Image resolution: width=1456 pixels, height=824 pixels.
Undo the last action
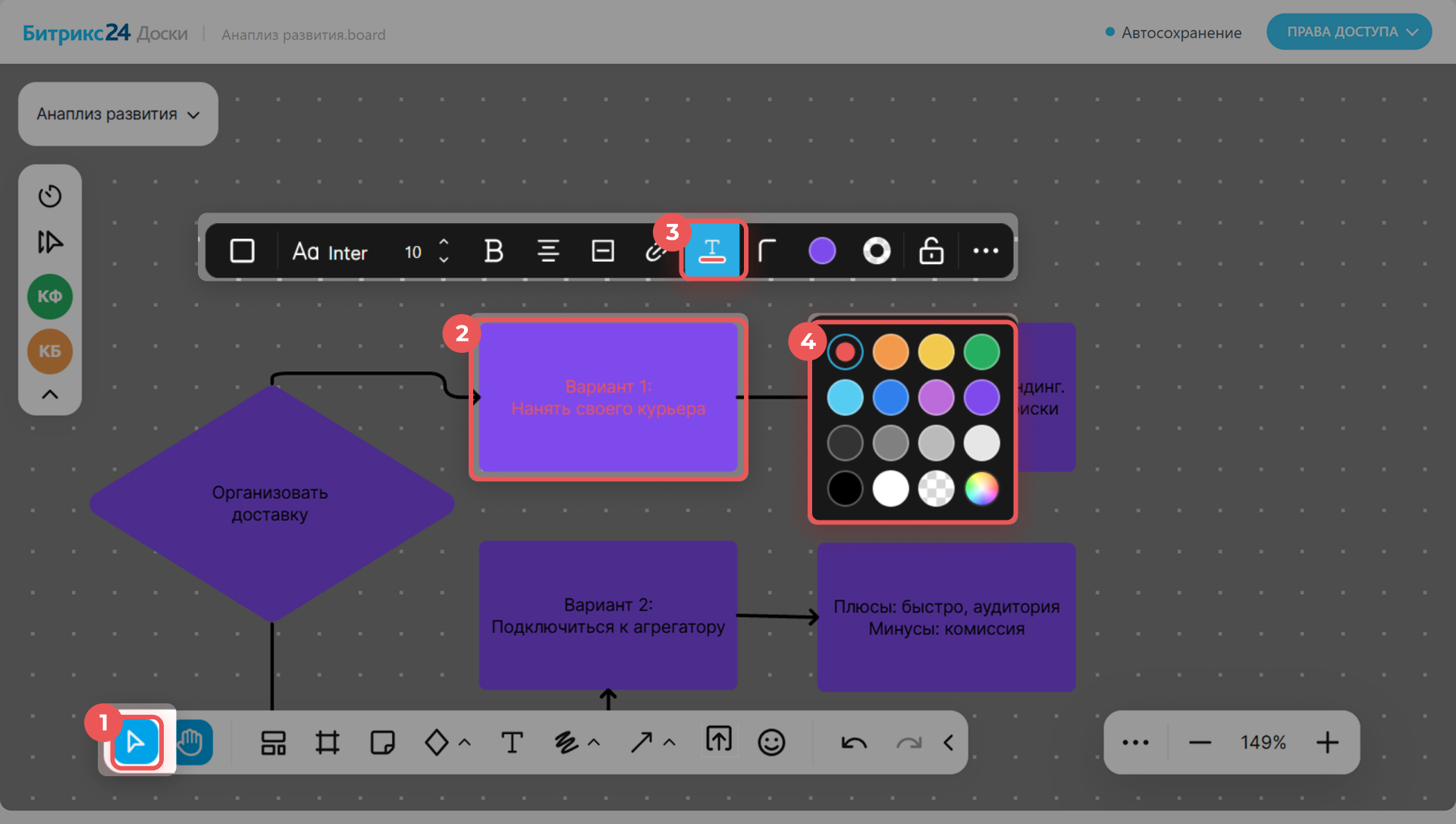point(854,742)
